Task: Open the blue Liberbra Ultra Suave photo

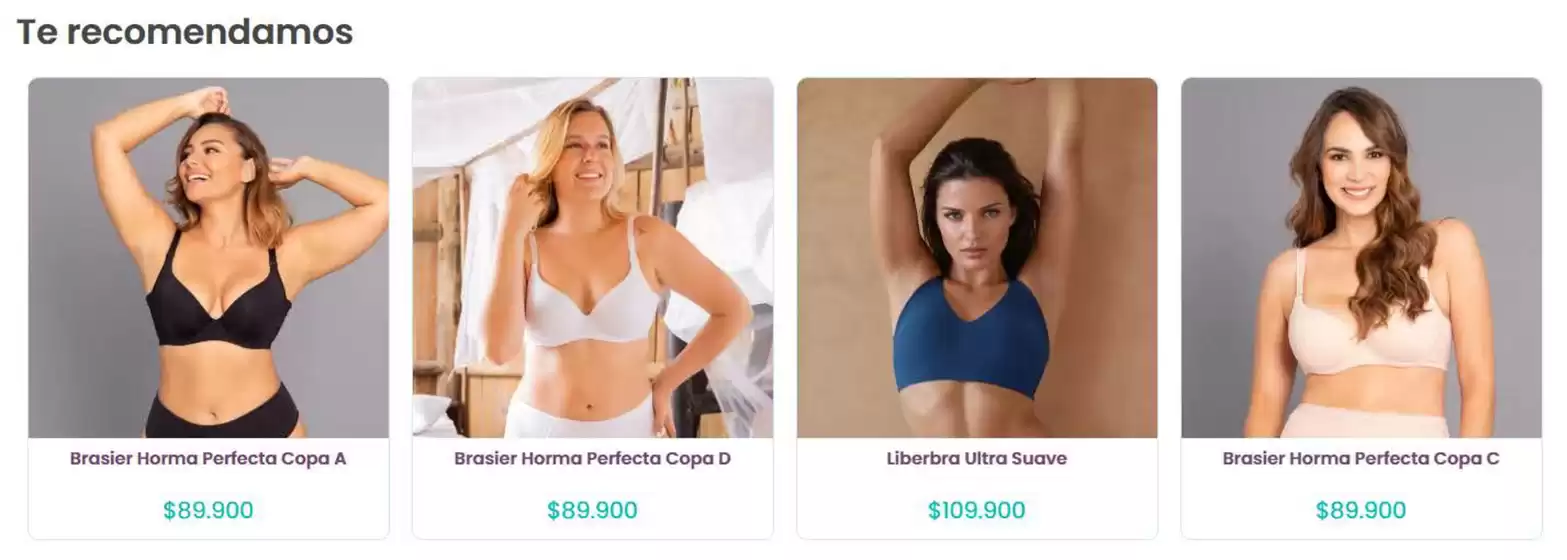Action: 977,258
